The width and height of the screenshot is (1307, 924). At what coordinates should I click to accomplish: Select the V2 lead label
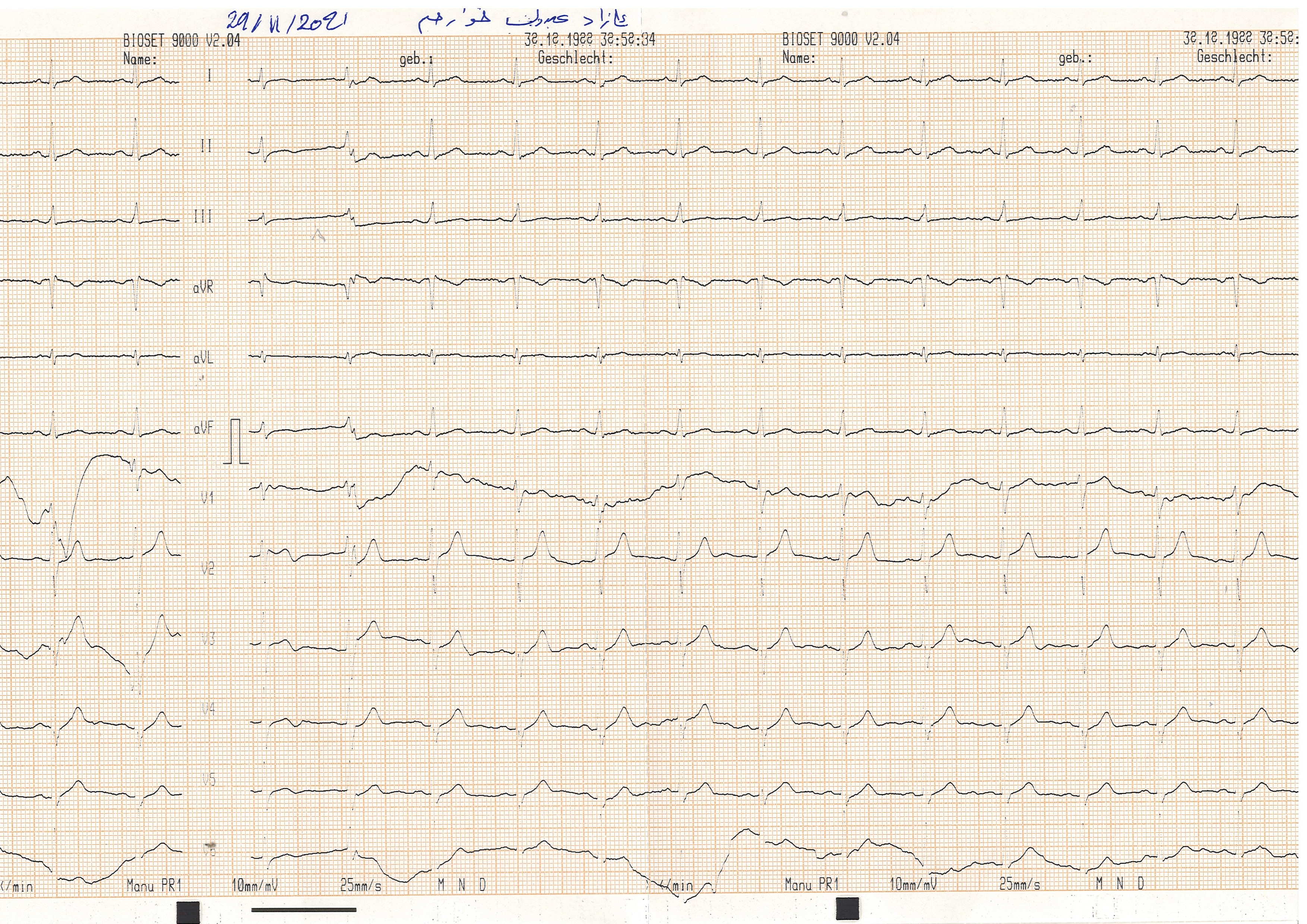tap(208, 568)
